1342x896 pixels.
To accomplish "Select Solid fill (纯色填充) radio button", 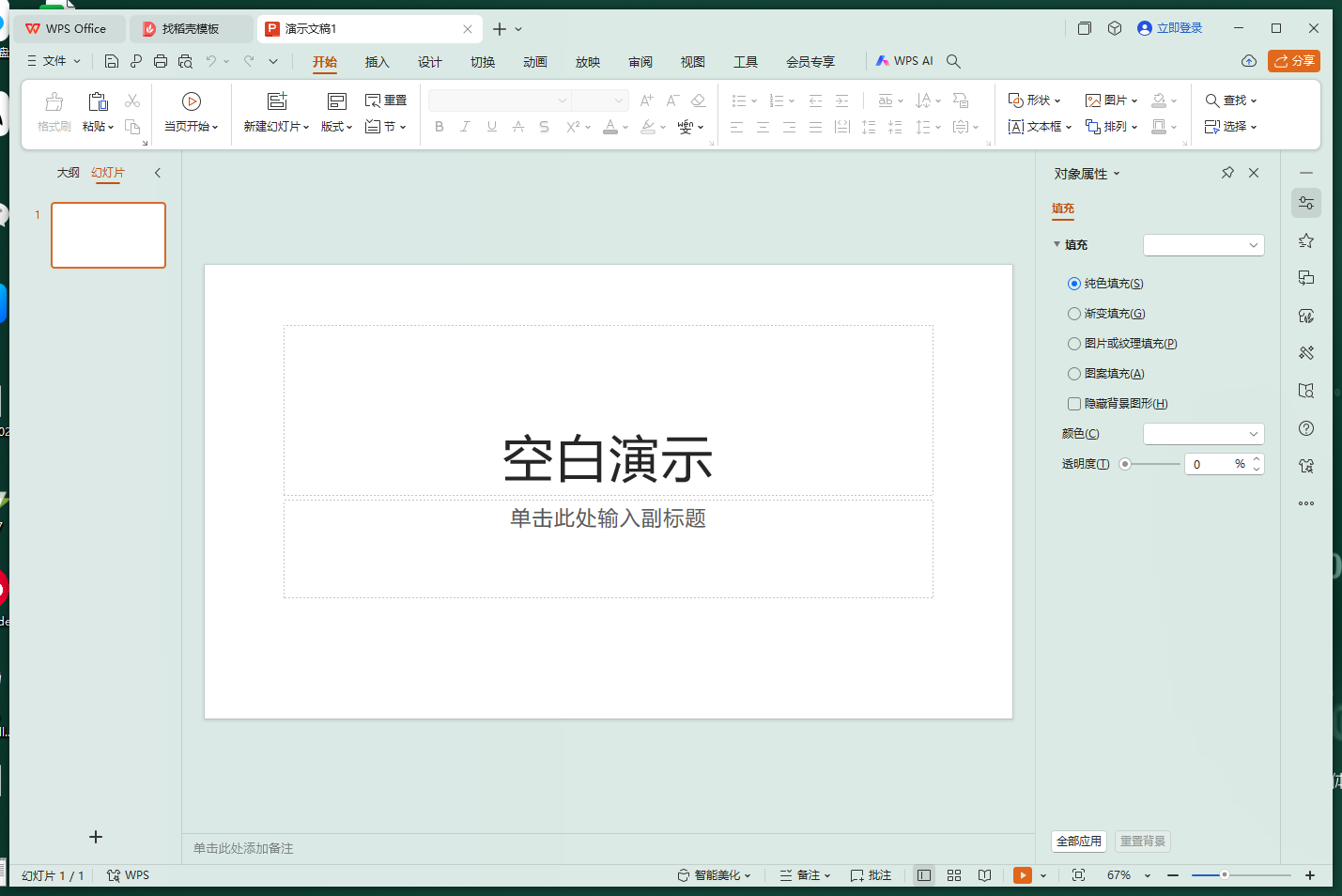I will click(x=1074, y=284).
